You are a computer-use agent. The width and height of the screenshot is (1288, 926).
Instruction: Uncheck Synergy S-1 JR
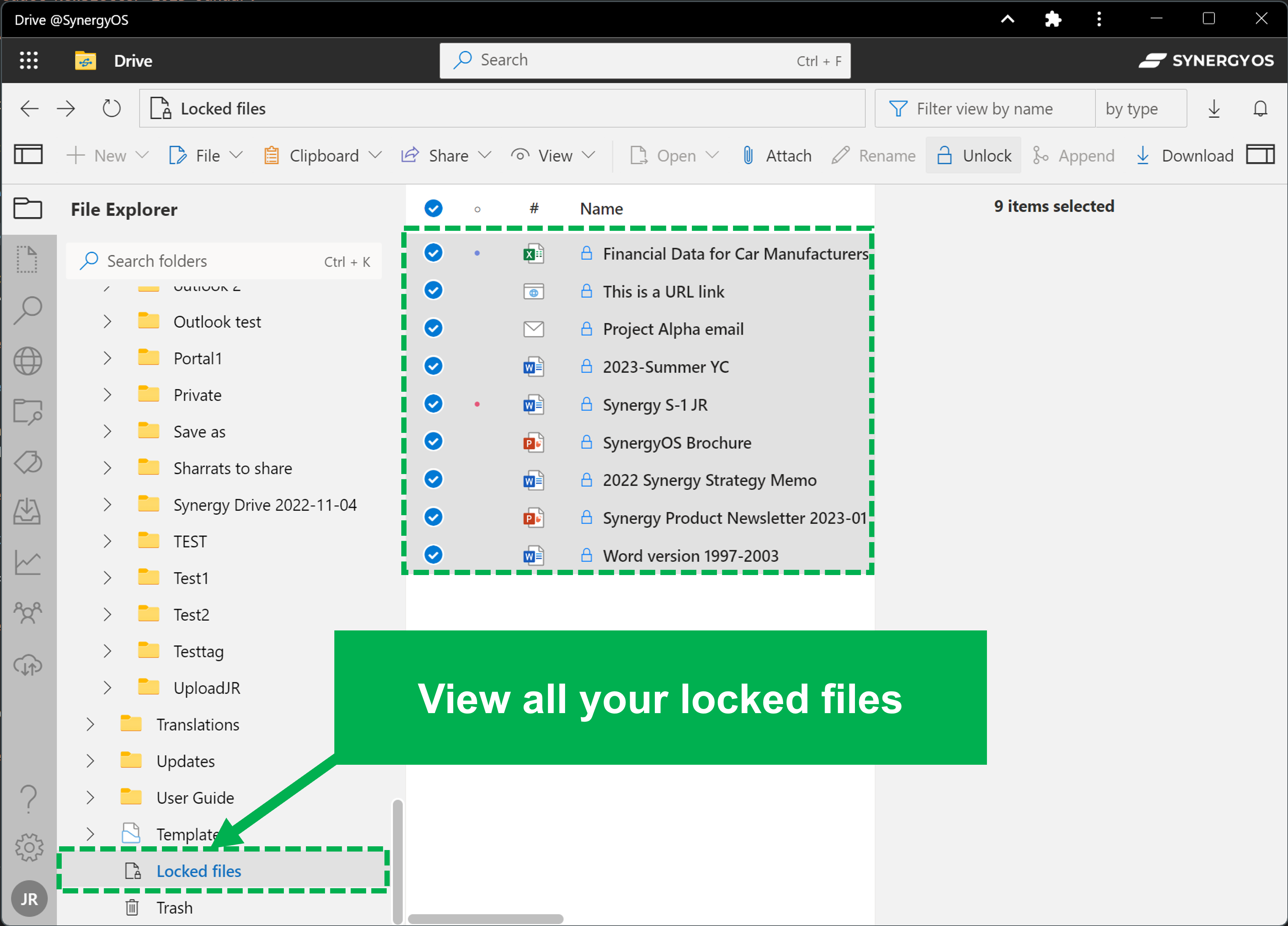[x=433, y=404]
